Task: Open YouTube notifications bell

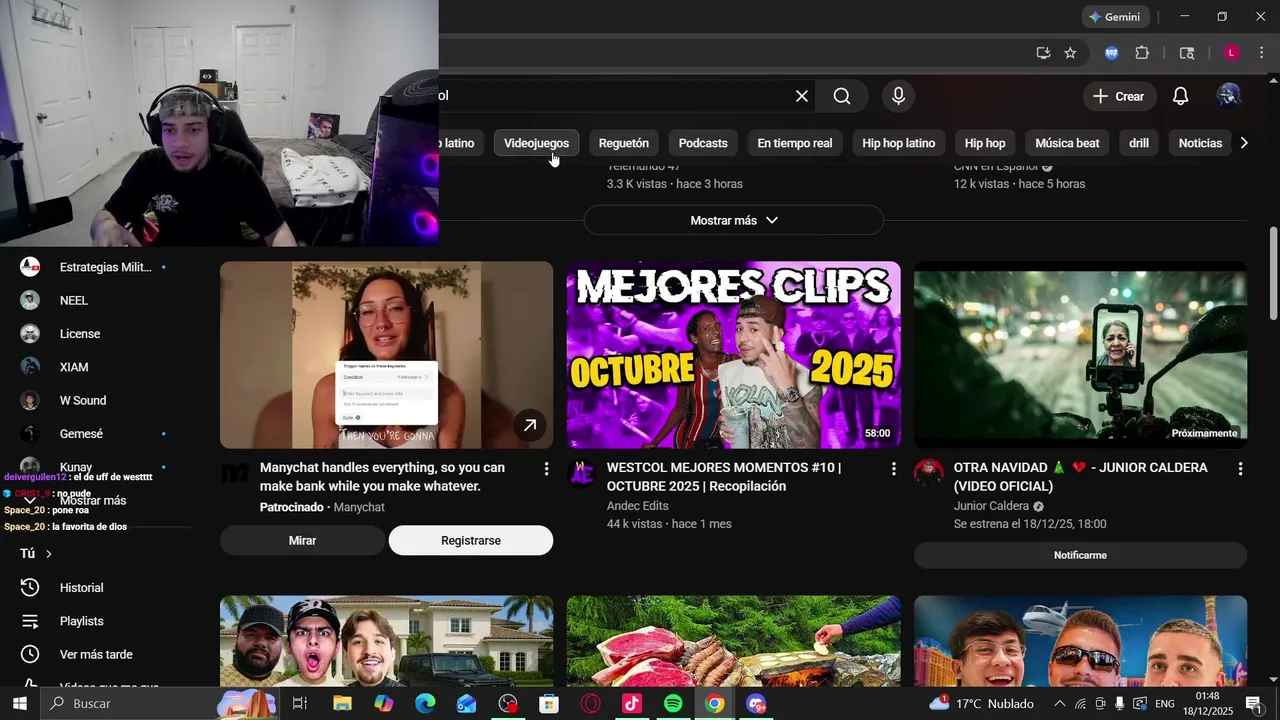Action: (1180, 96)
